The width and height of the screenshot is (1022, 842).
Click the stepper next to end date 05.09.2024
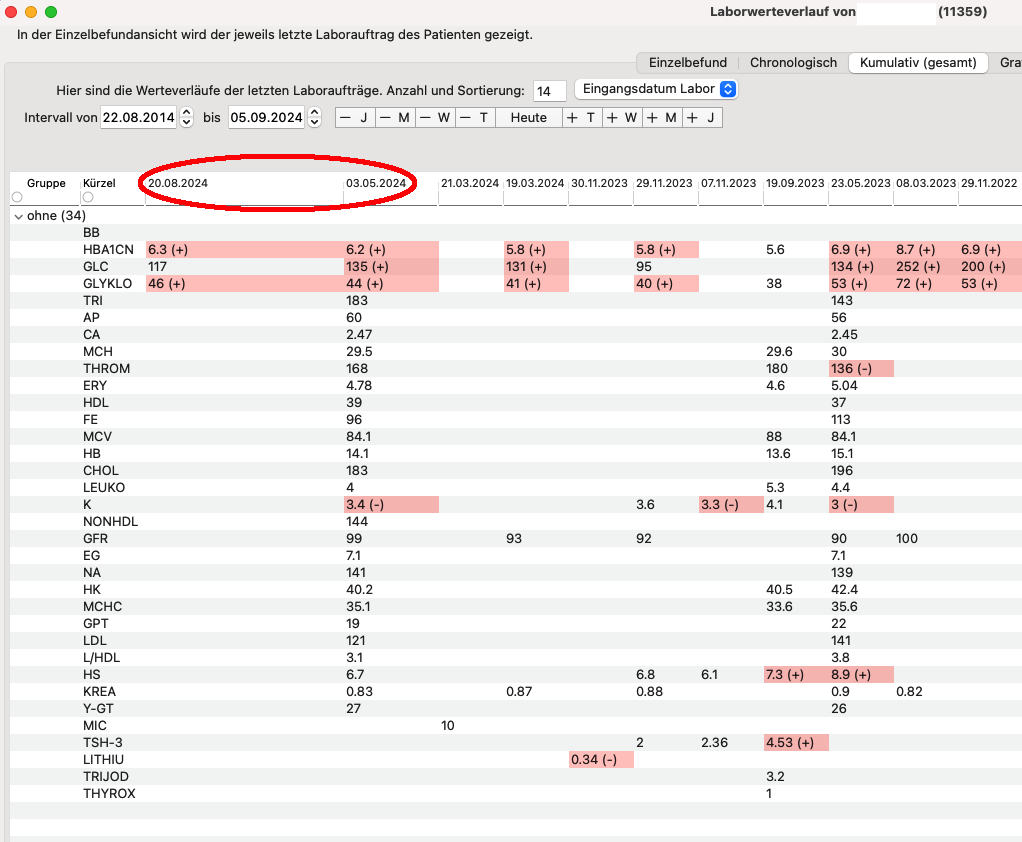[314, 117]
